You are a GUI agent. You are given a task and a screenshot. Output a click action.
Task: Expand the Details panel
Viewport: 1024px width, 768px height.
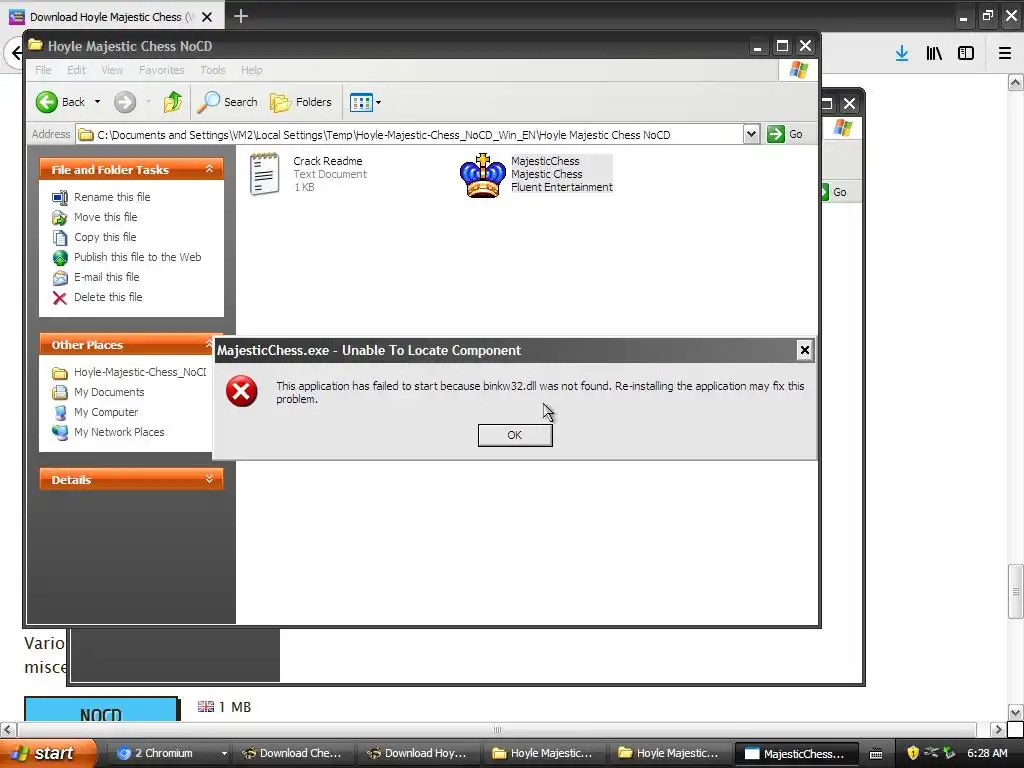pyautogui.click(x=209, y=479)
